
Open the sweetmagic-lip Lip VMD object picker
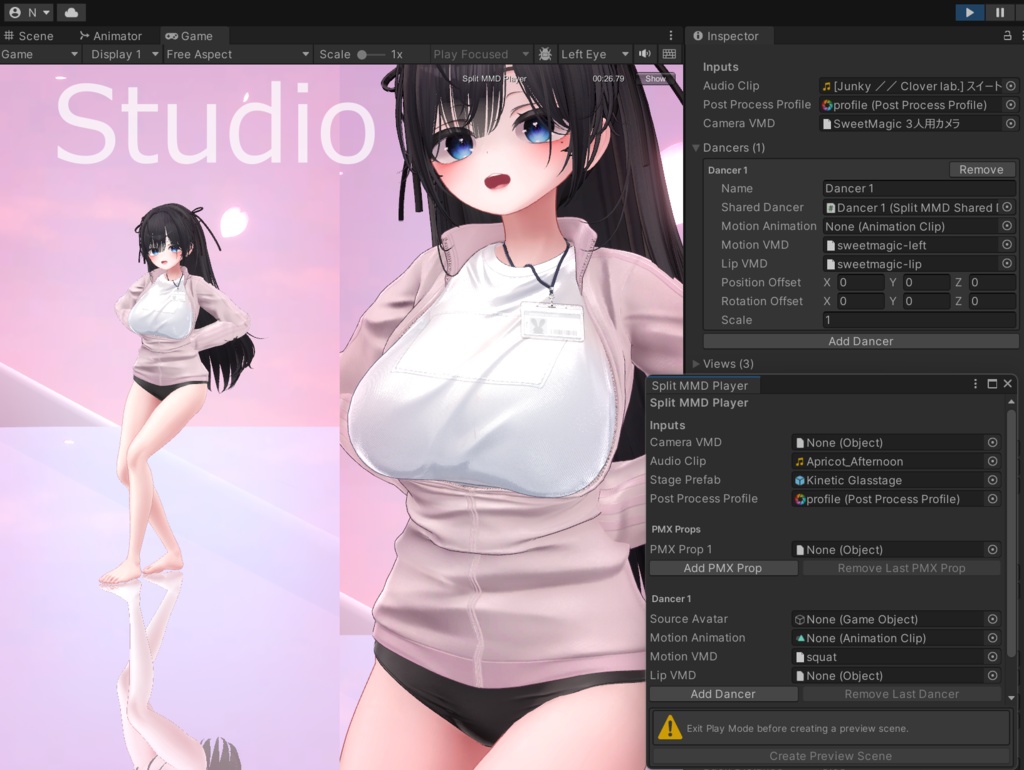(1007, 264)
